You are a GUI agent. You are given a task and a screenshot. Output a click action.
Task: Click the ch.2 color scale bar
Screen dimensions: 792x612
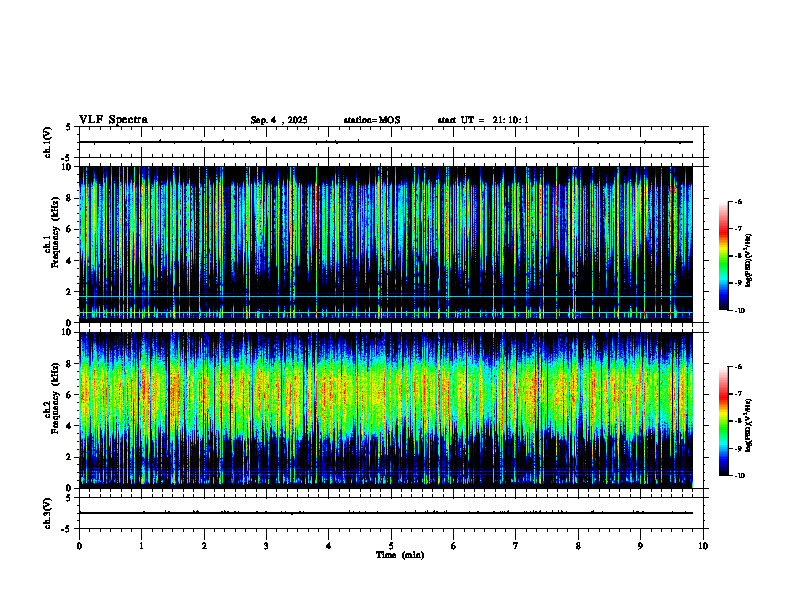723,421
